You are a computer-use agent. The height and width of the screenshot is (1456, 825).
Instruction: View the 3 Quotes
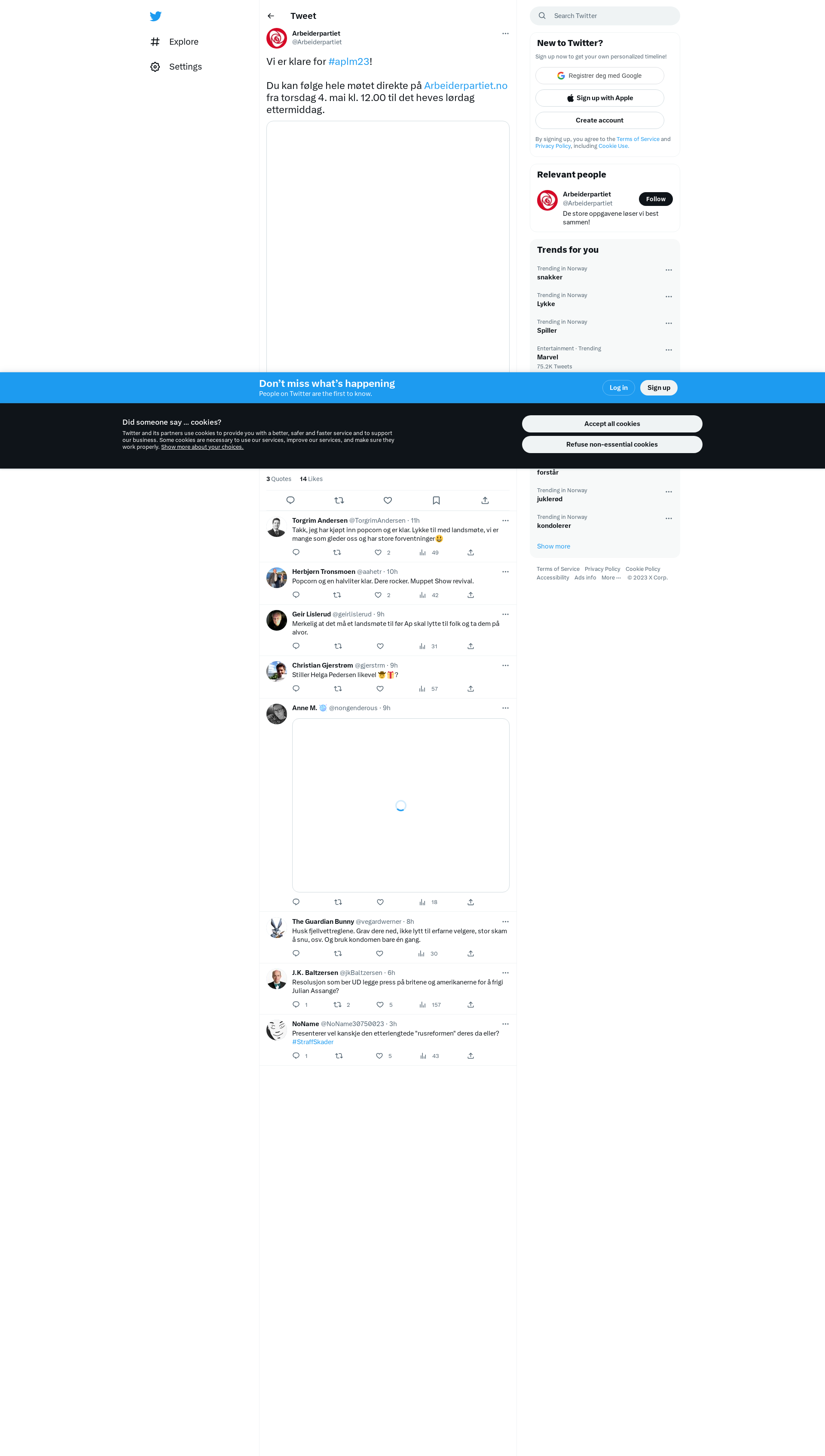tap(279, 479)
